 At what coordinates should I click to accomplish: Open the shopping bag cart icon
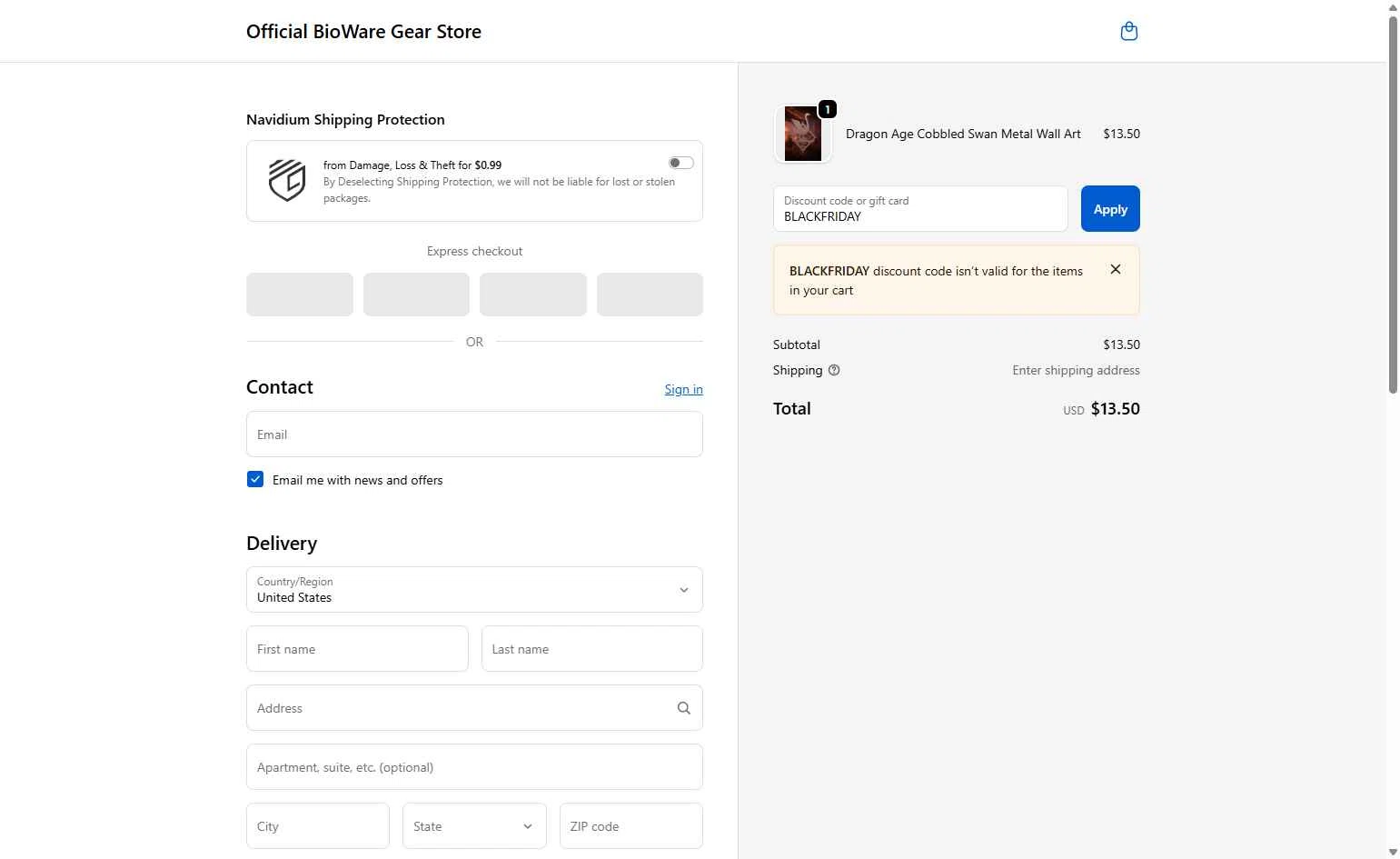point(1129,32)
